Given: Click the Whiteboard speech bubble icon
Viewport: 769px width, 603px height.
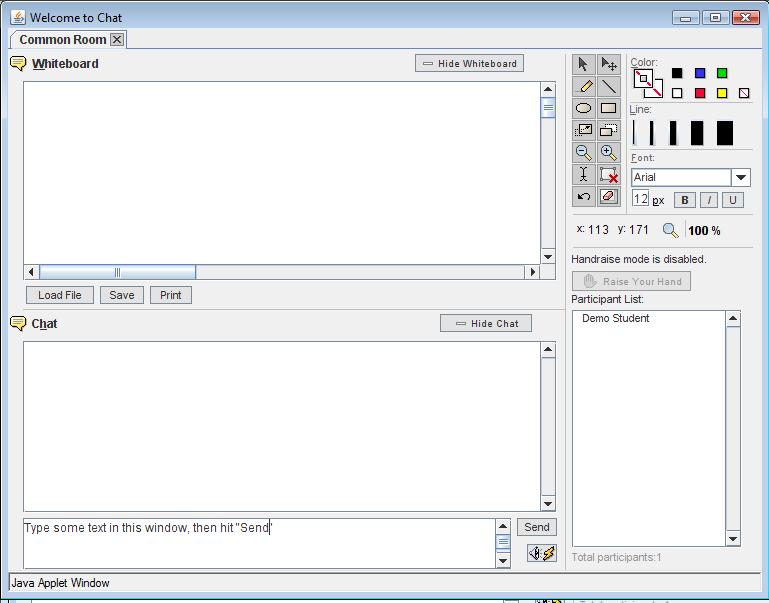Looking at the screenshot, I should [18, 64].
